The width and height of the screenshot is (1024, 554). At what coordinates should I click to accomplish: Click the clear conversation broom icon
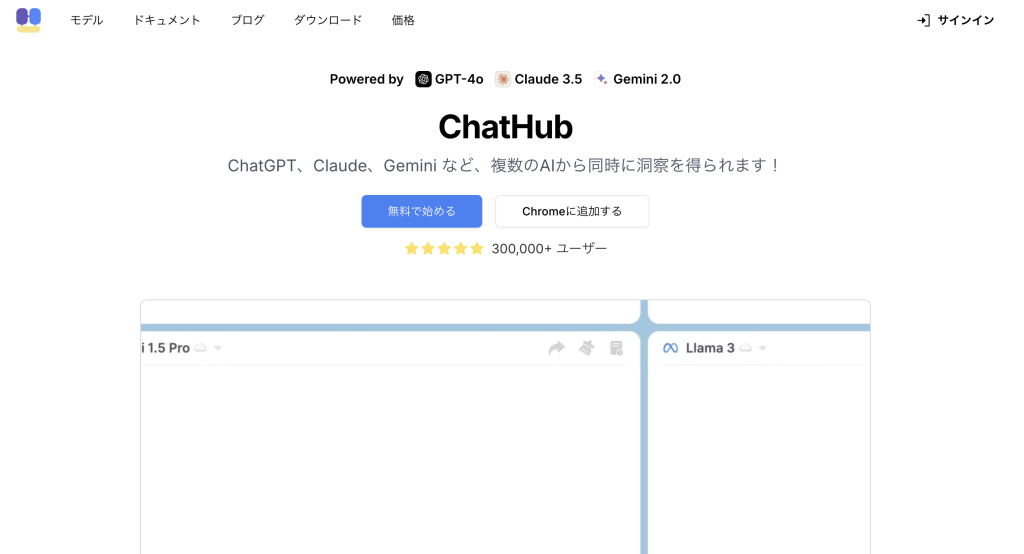coord(586,348)
